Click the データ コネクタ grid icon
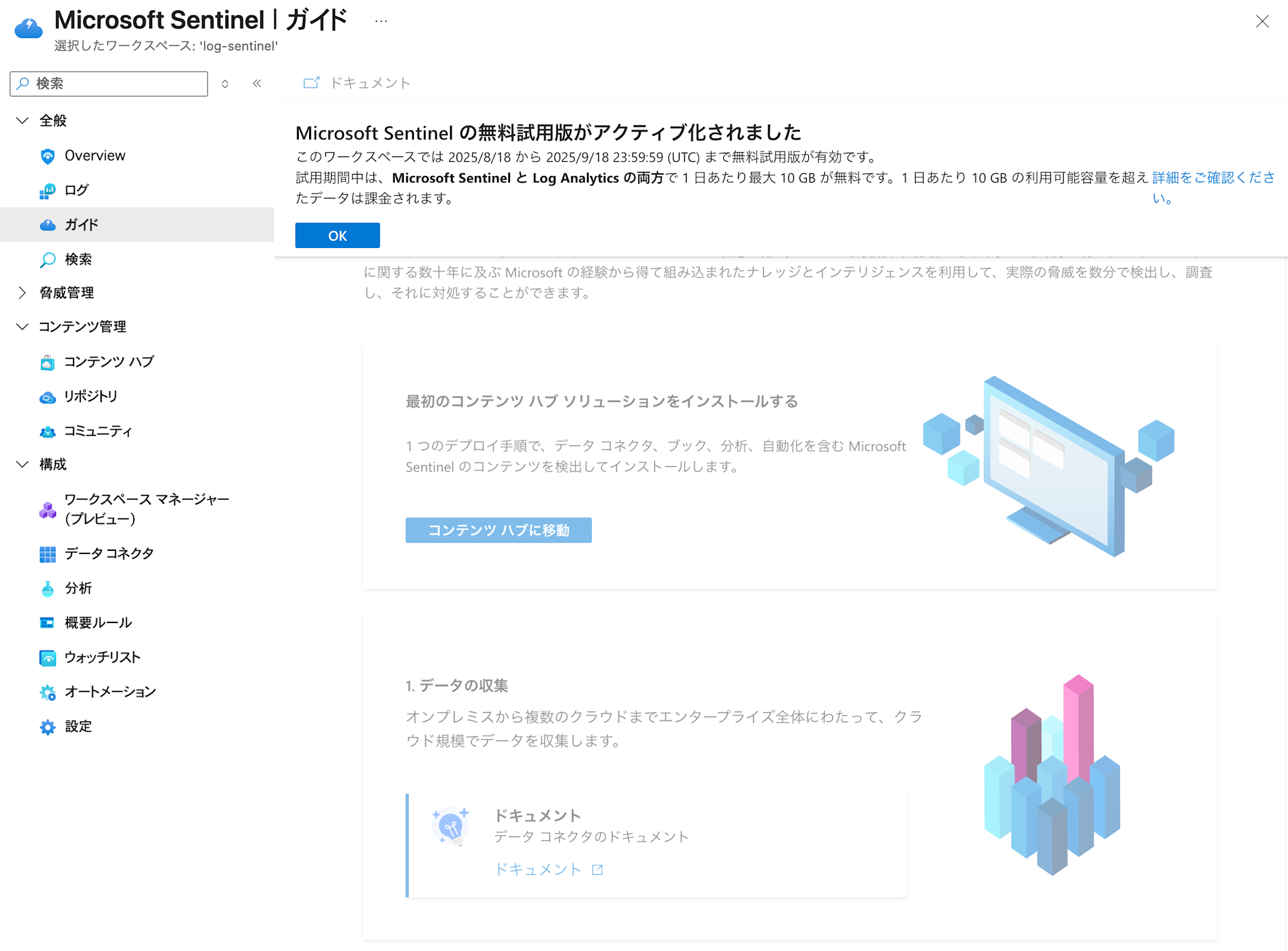 pyautogui.click(x=48, y=554)
